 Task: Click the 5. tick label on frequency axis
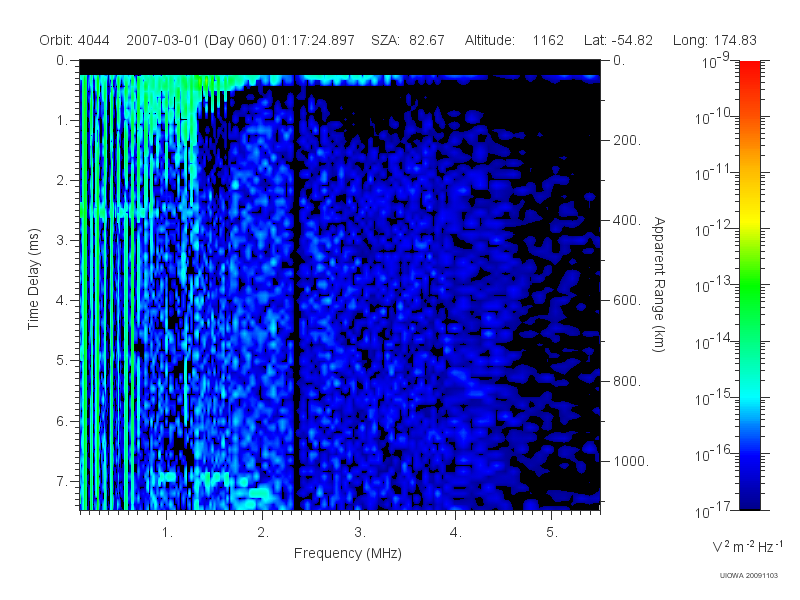pyautogui.click(x=552, y=533)
